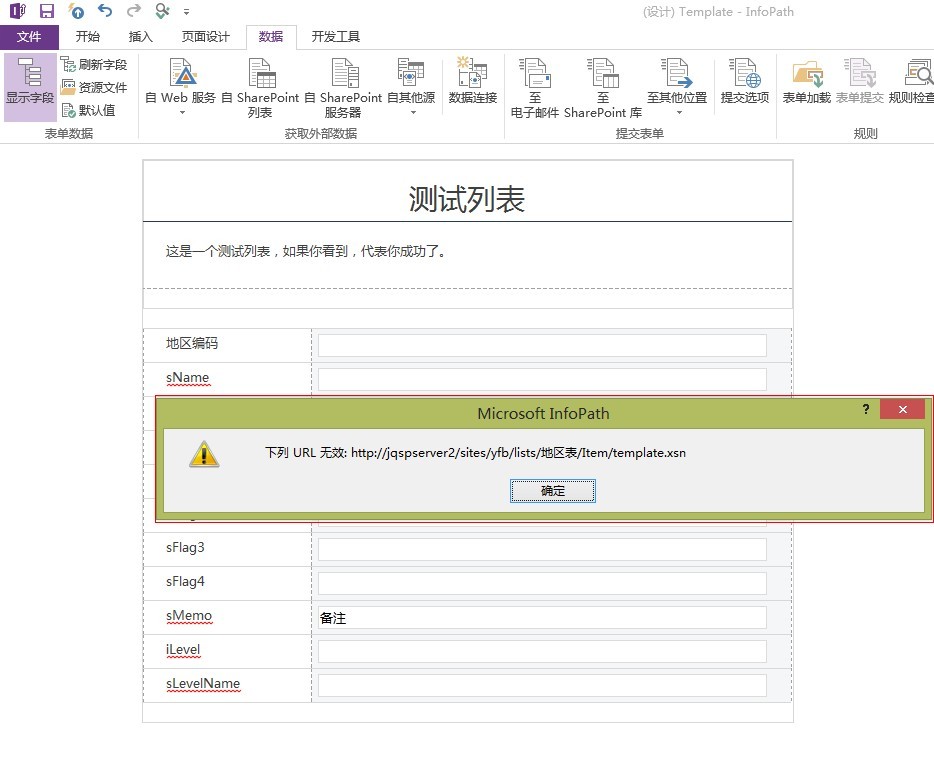Screen dimensions: 934x778
Task: Click the warning icon in the dialog
Action: click(204, 454)
